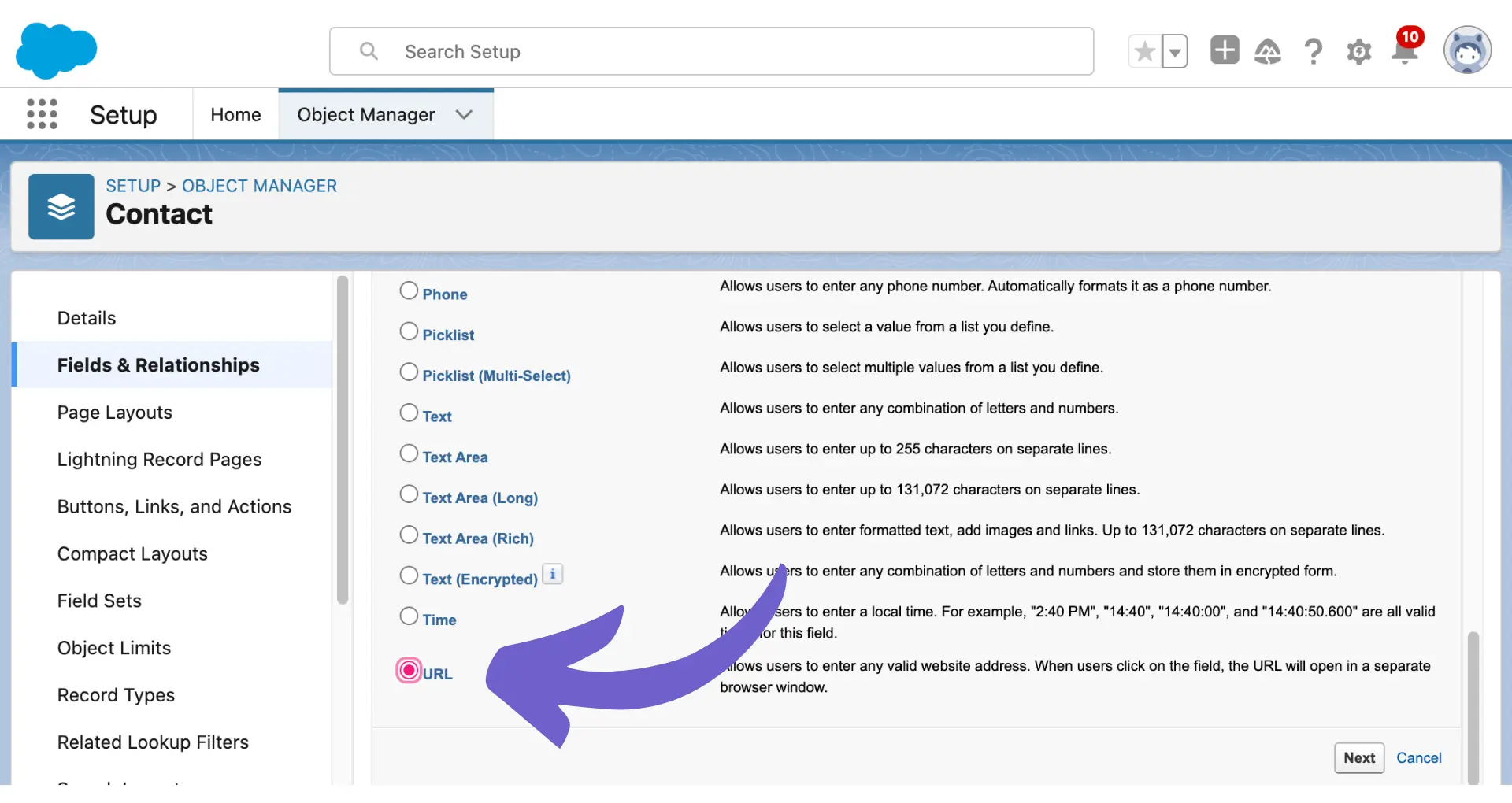Screen dimensions: 1512x803
Task: Select the Time radio button
Action: (409, 616)
